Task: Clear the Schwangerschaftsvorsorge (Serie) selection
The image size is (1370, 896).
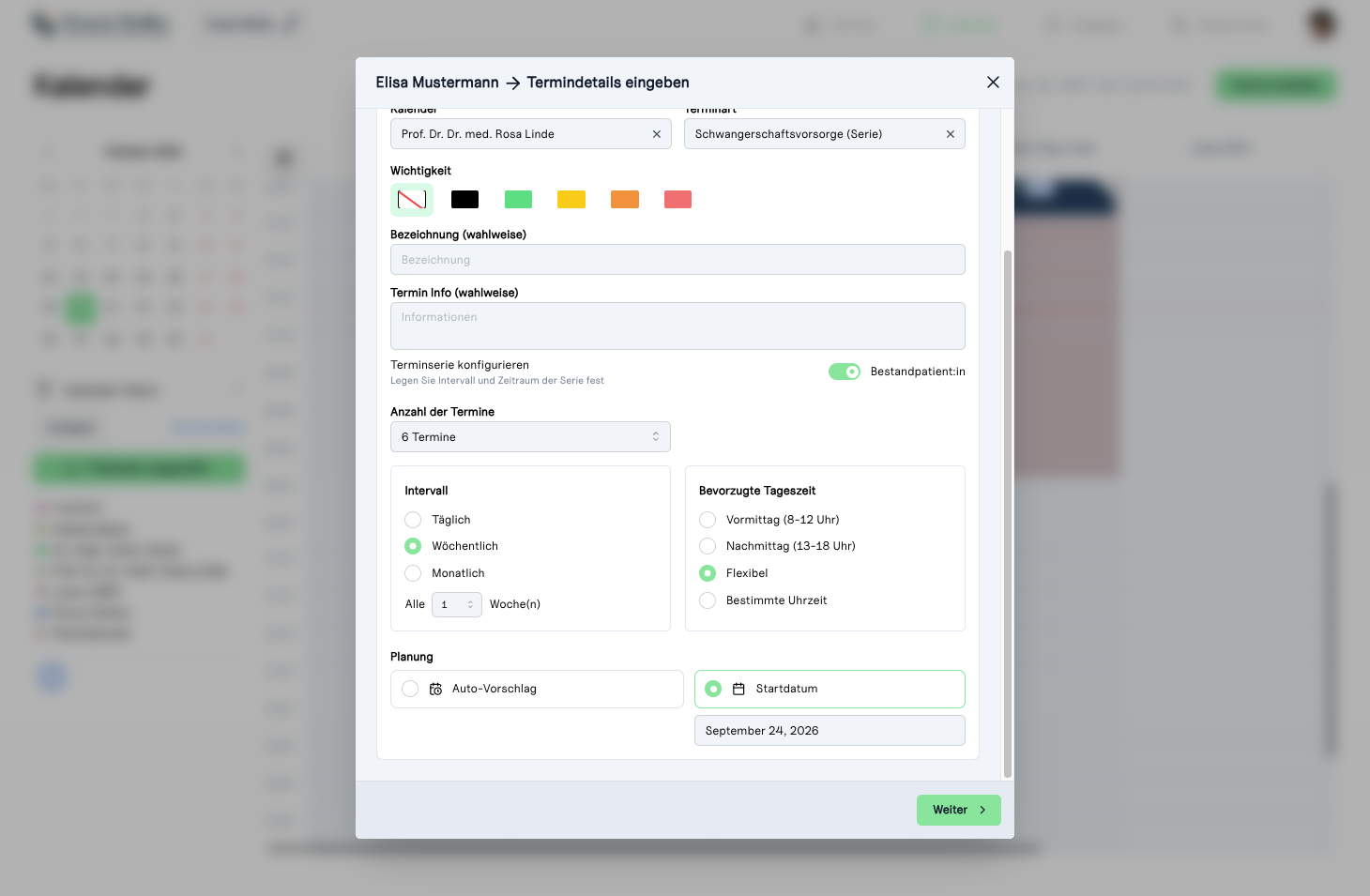Action: click(x=951, y=134)
